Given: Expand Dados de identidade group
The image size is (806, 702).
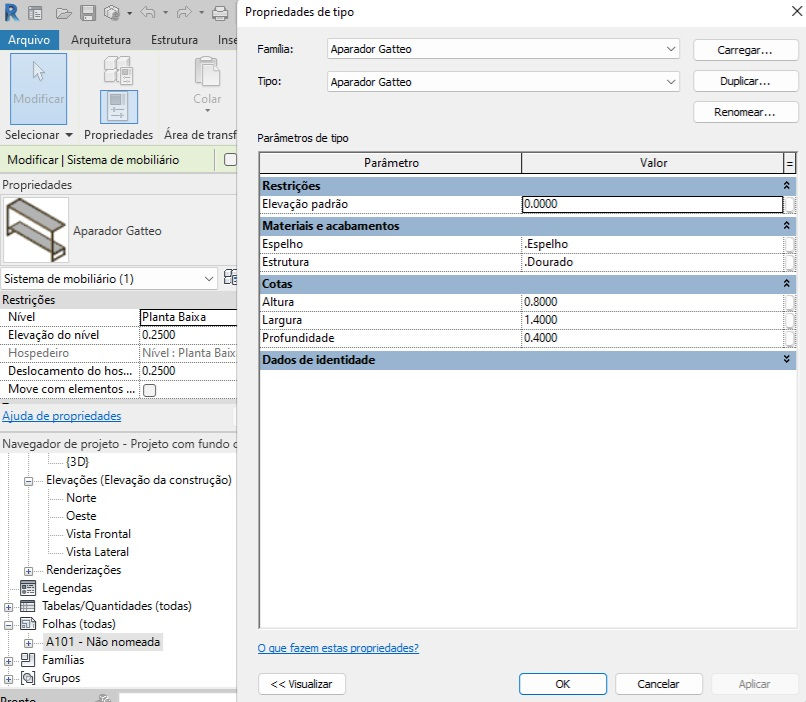Looking at the screenshot, I should point(786,359).
